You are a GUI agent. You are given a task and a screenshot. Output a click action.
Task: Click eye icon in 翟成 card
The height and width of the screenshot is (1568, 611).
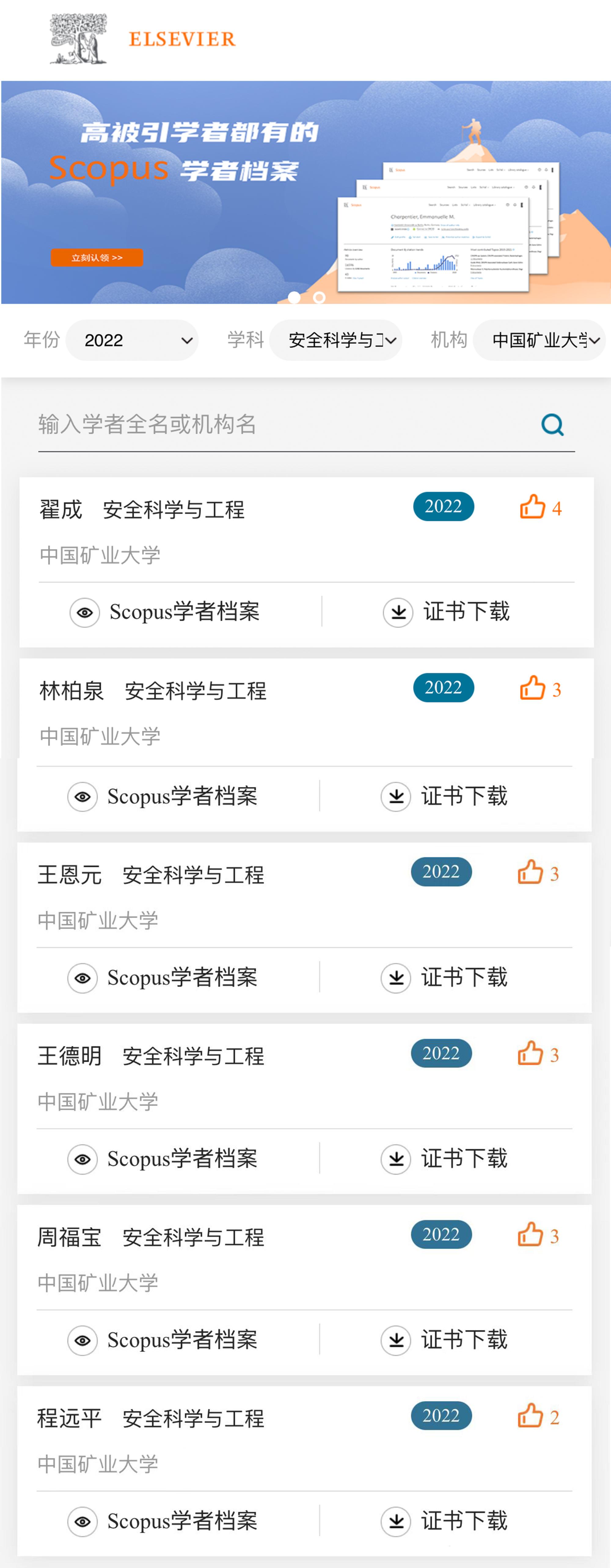pyautogui.click(x=85, y=612)
